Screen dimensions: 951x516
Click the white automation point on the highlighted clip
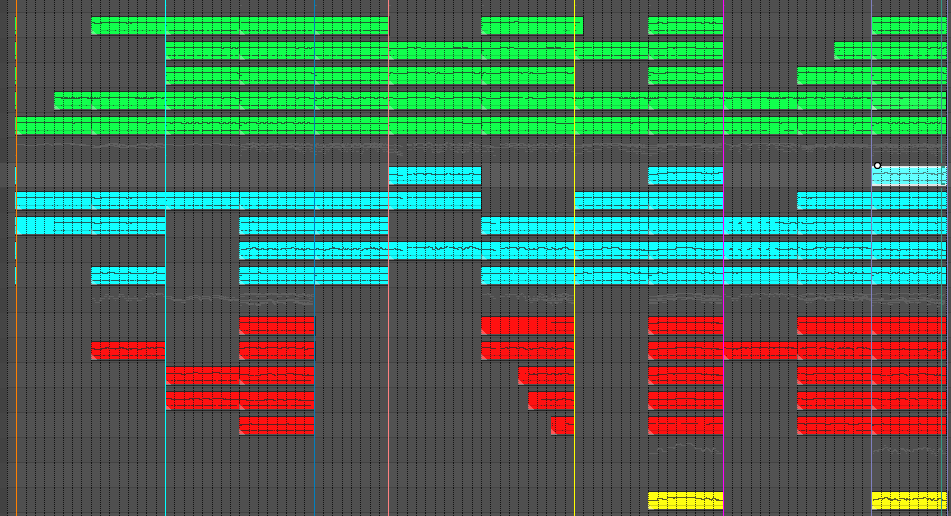pyautogui.click(x=877, y=165)
